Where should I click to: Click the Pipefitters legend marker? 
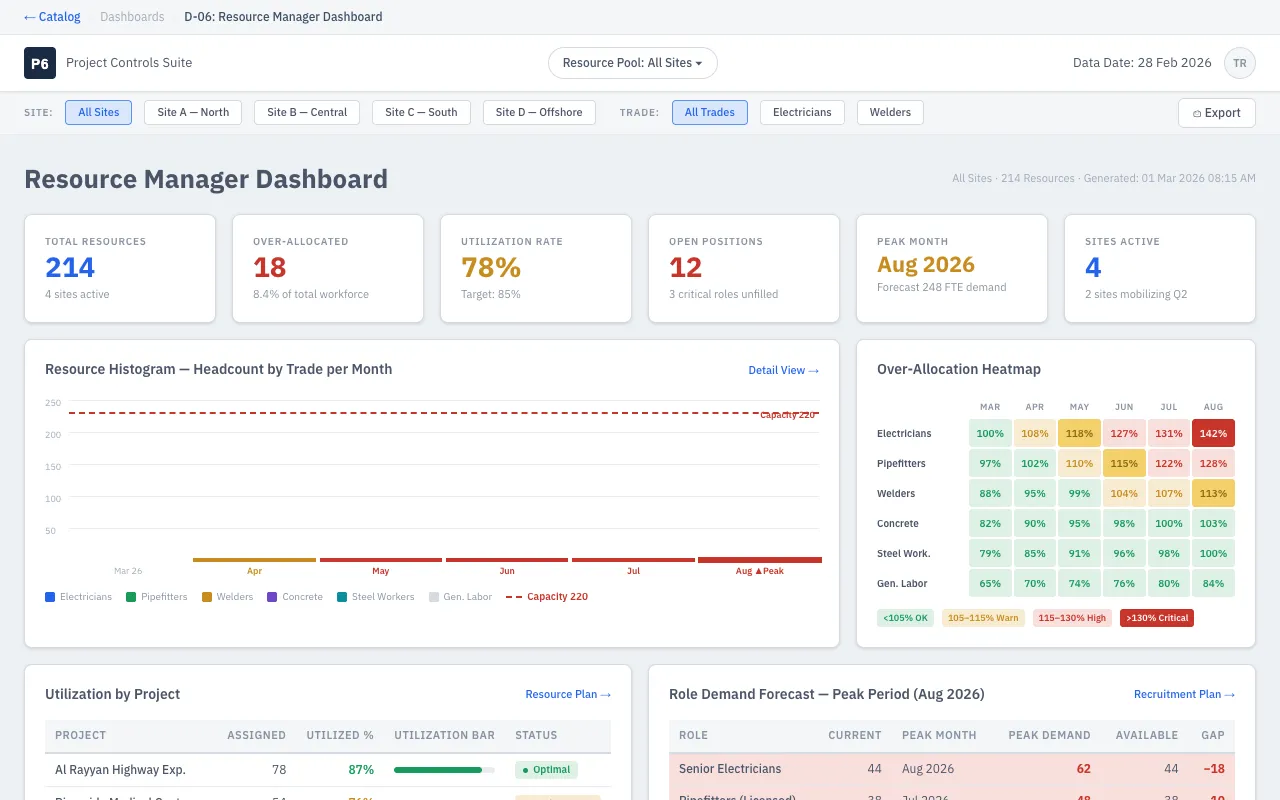pyautogui.click(x=131, y=597)
